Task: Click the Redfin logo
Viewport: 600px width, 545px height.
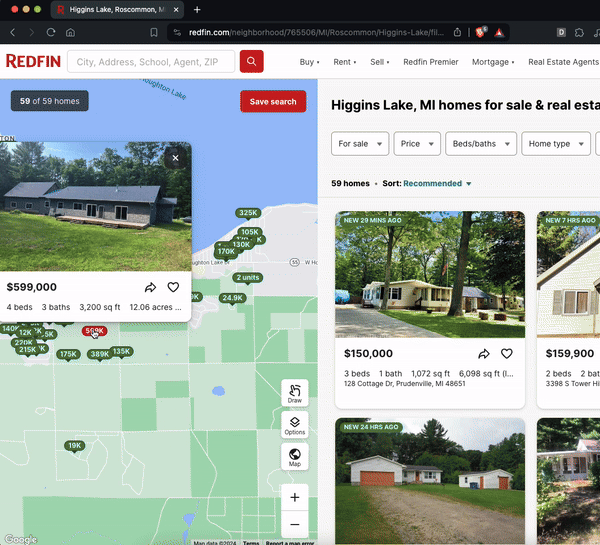Action: [33, 61]
